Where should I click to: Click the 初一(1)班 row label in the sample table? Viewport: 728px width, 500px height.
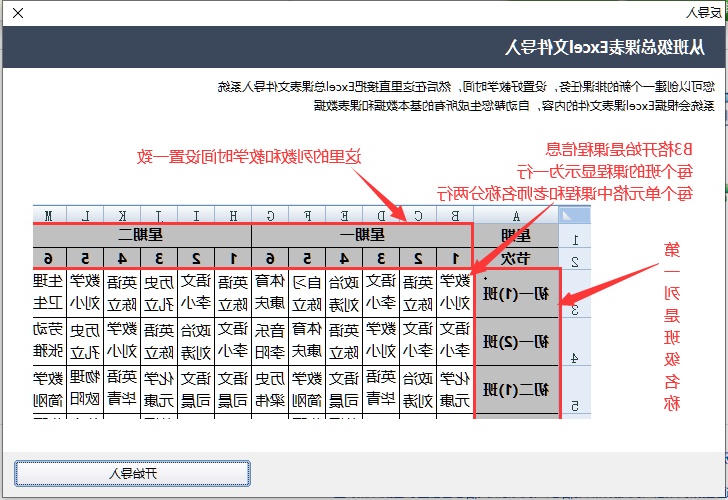pyautogui.click(x=516, y=293)
